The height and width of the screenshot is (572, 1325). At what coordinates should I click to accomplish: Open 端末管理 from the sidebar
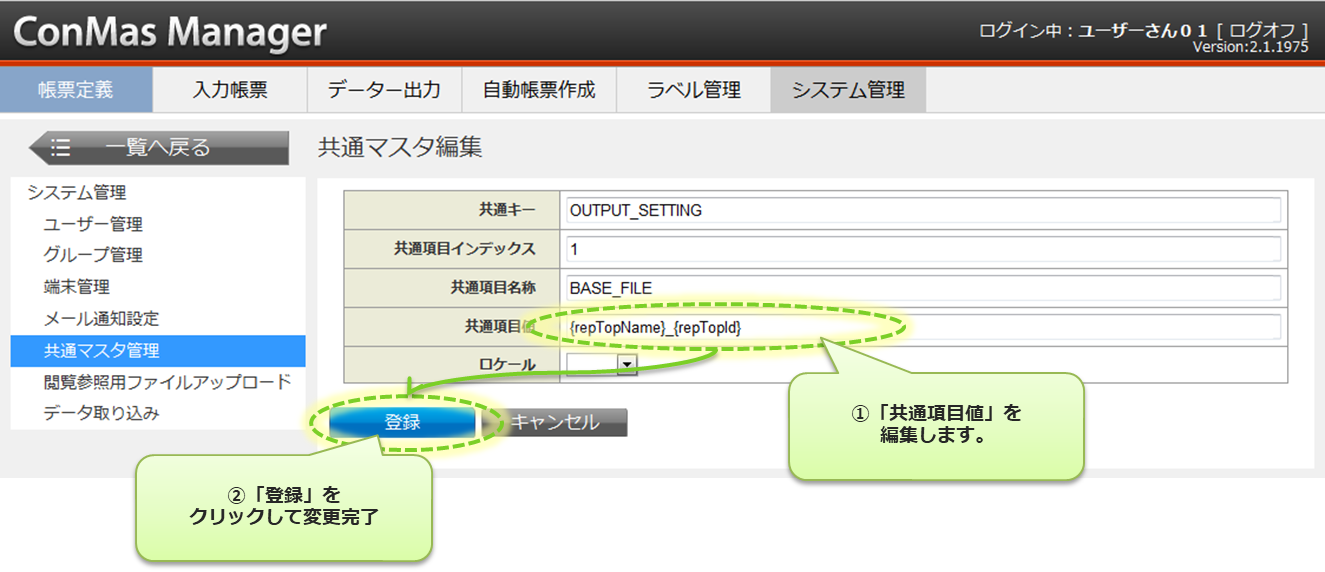pos(77,287)
